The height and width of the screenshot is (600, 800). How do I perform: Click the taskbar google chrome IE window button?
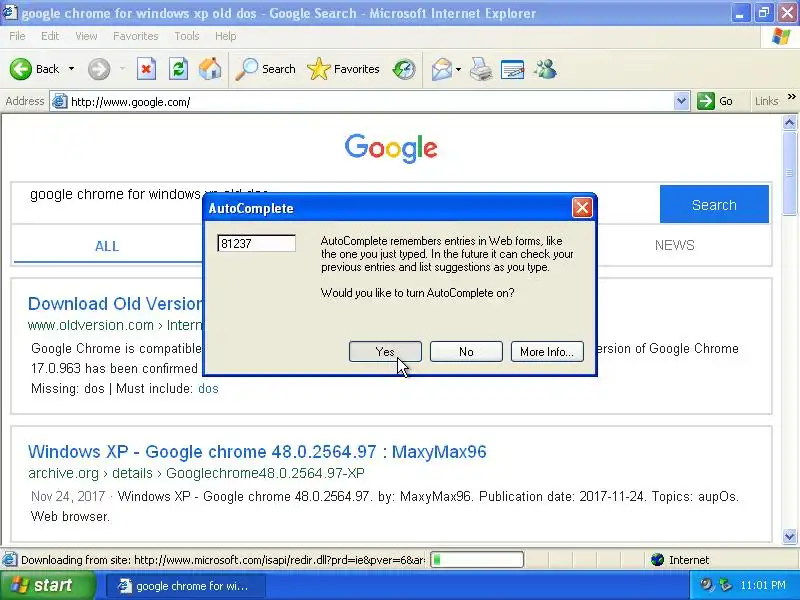(x=186, y=586)
